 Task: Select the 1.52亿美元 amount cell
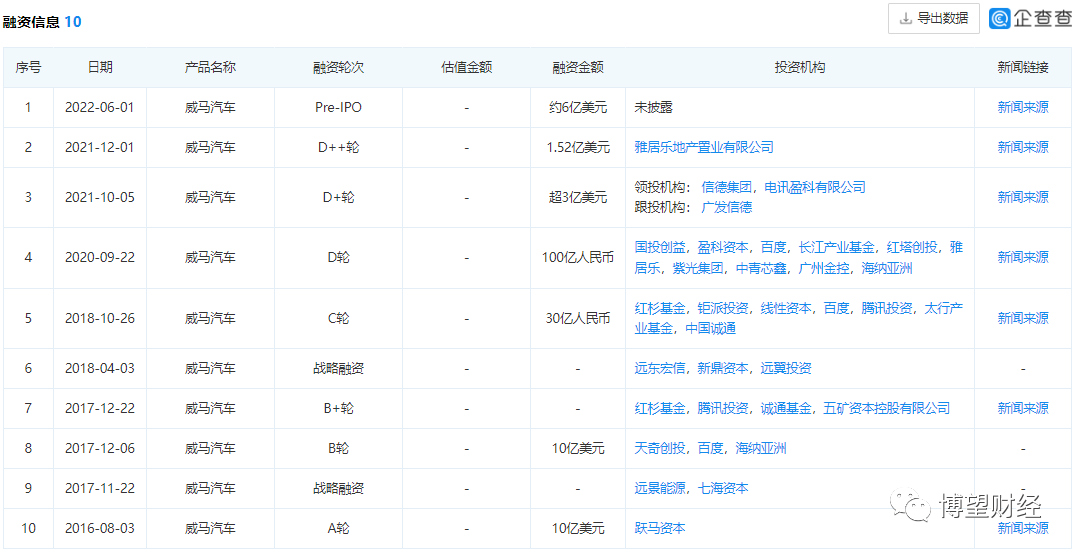point(578,147)
